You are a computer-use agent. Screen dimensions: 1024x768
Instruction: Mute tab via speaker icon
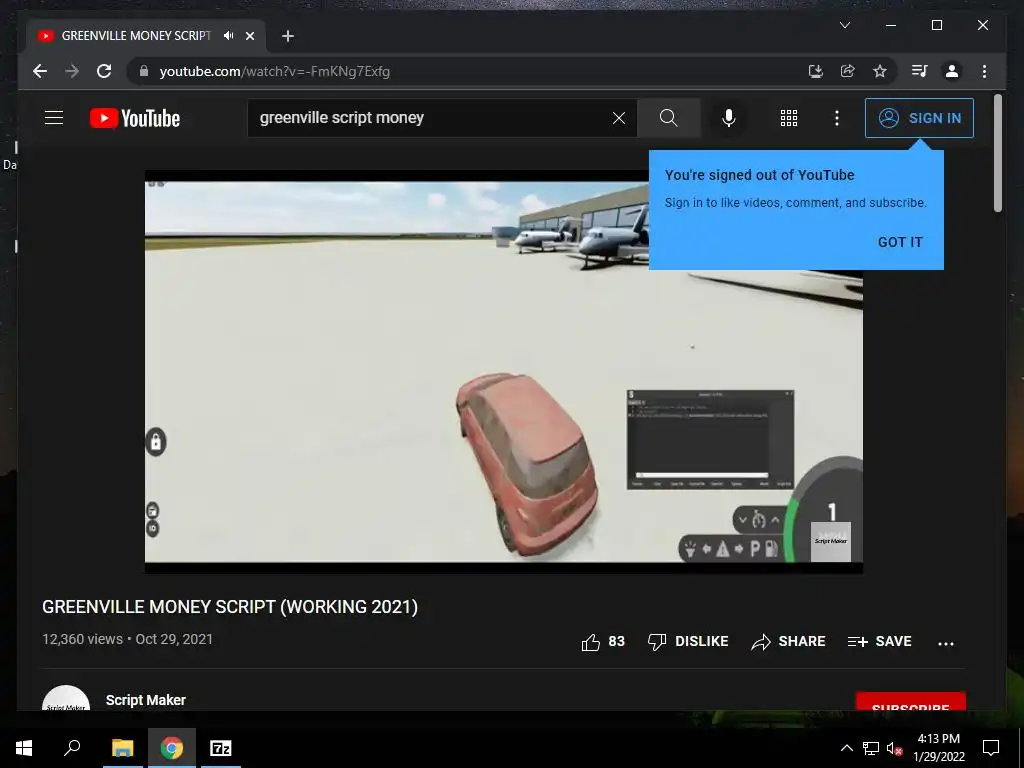tap(228, 36)
